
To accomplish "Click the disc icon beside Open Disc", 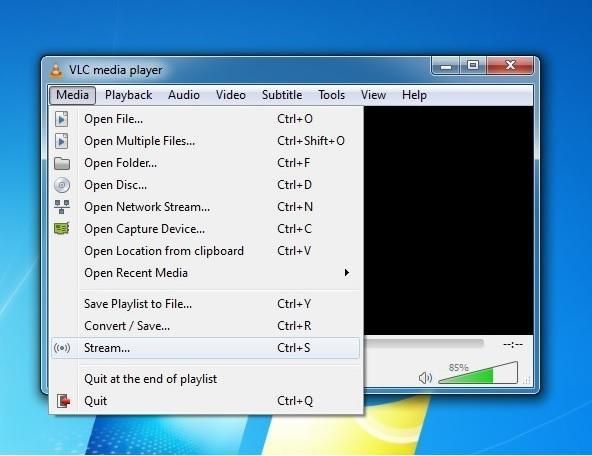I will (x=62, y=185).
